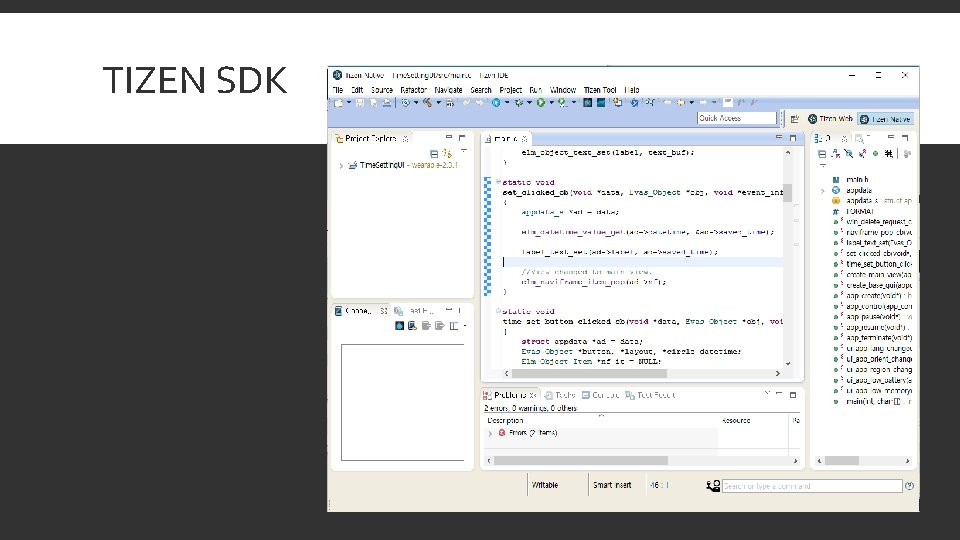This screenshot has width=960, height=540.
Task: Select app_terminate(void*) in Outline
Action: pyautogui.click(x=874, y=338)
